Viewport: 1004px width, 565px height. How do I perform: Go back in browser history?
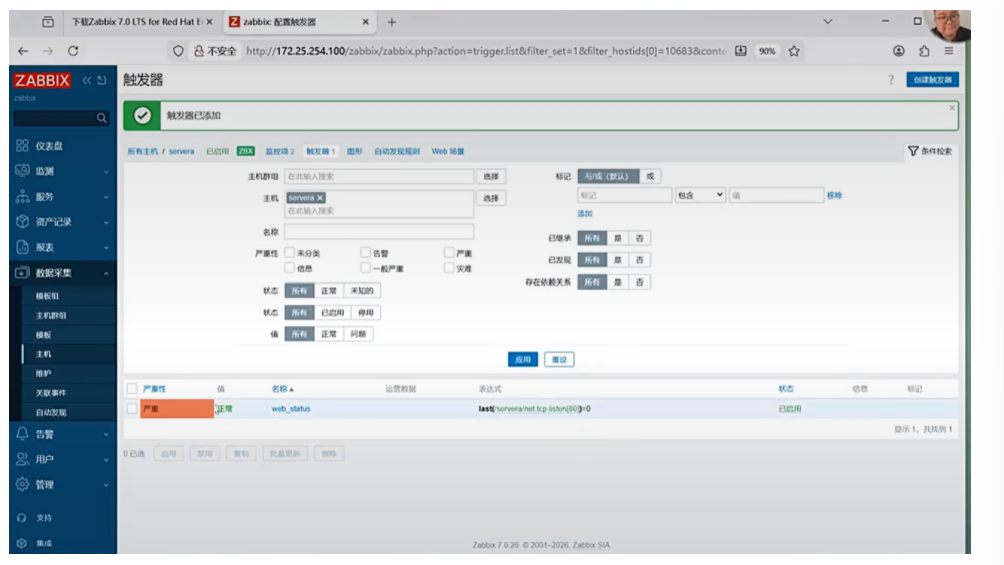click(23, 51)
